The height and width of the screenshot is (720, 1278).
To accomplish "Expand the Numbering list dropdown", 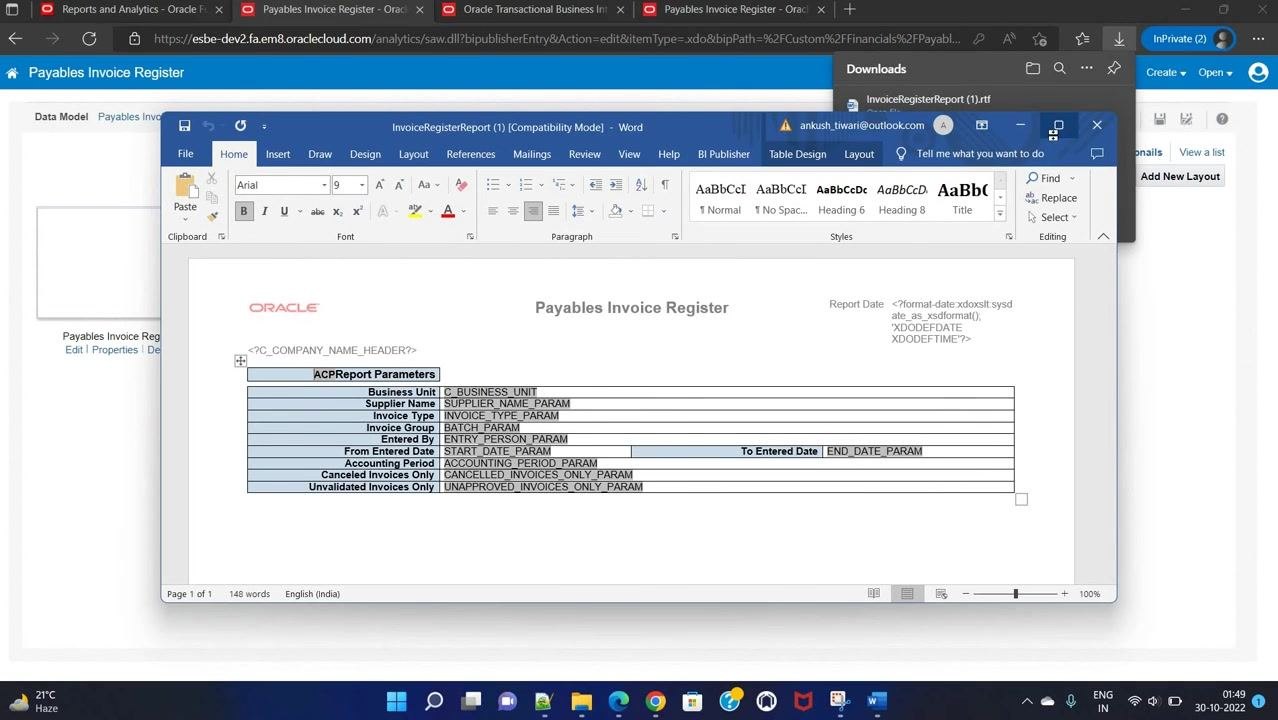I will (x=541, y=185).
